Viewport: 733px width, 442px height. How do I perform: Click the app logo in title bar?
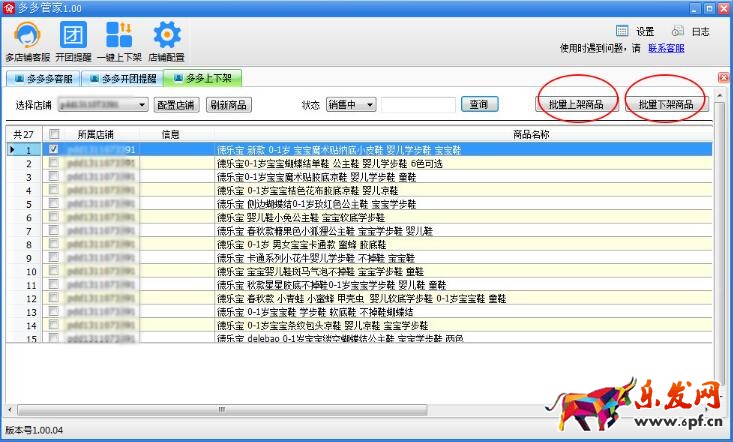click(x=9, y=8)
